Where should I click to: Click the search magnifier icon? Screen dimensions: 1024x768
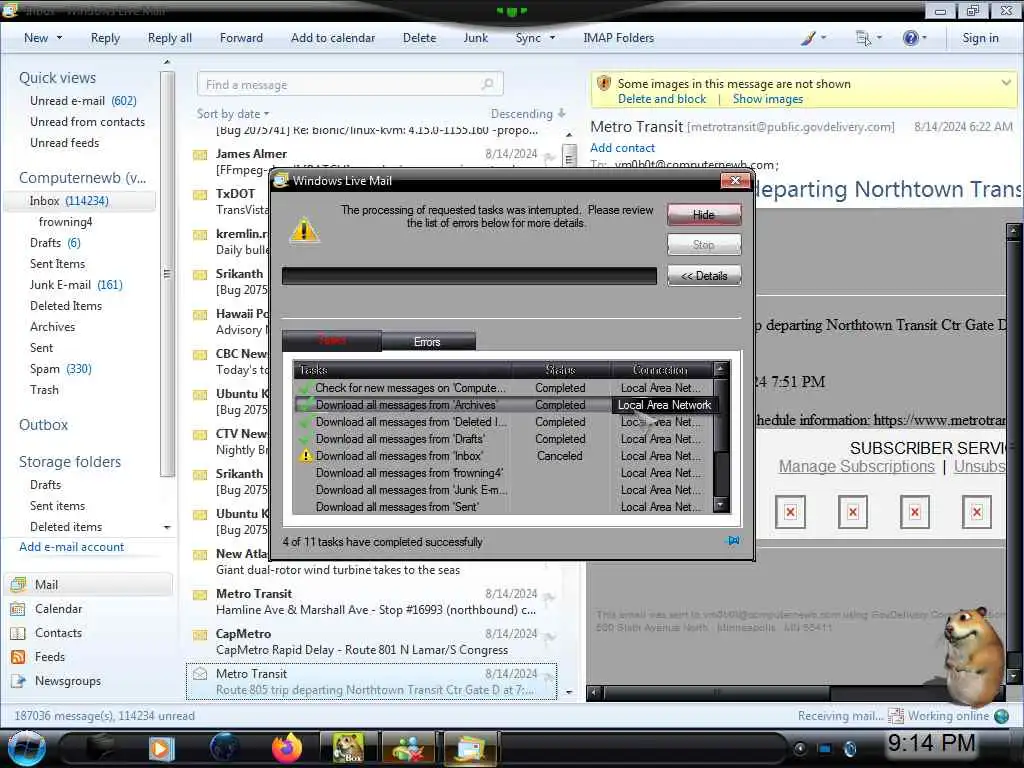488,84
